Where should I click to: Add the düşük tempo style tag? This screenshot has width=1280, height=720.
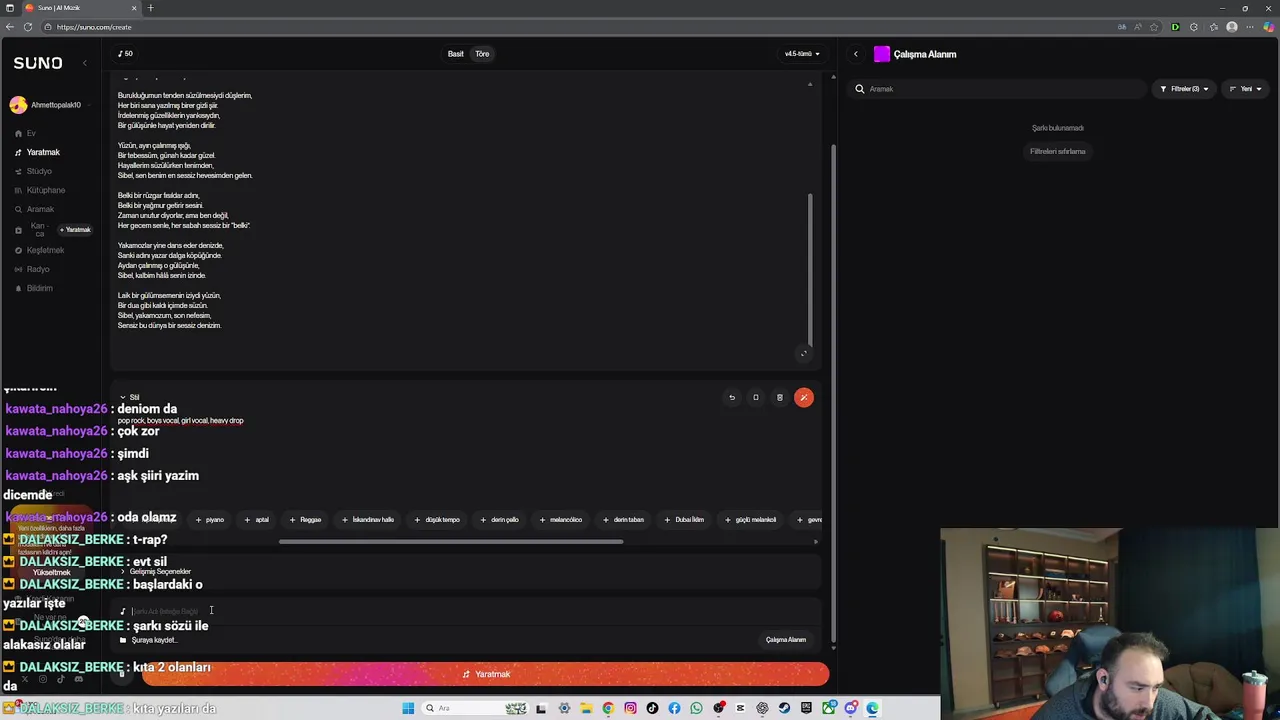click(437, 520)
